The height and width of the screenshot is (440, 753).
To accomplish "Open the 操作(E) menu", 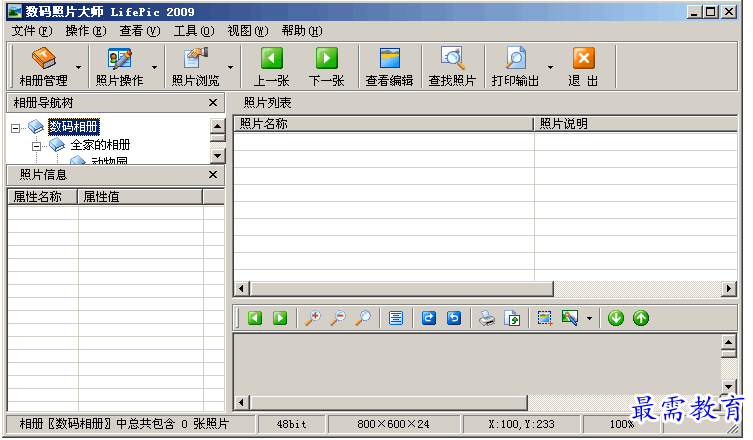I will click(x=86, y=31).
